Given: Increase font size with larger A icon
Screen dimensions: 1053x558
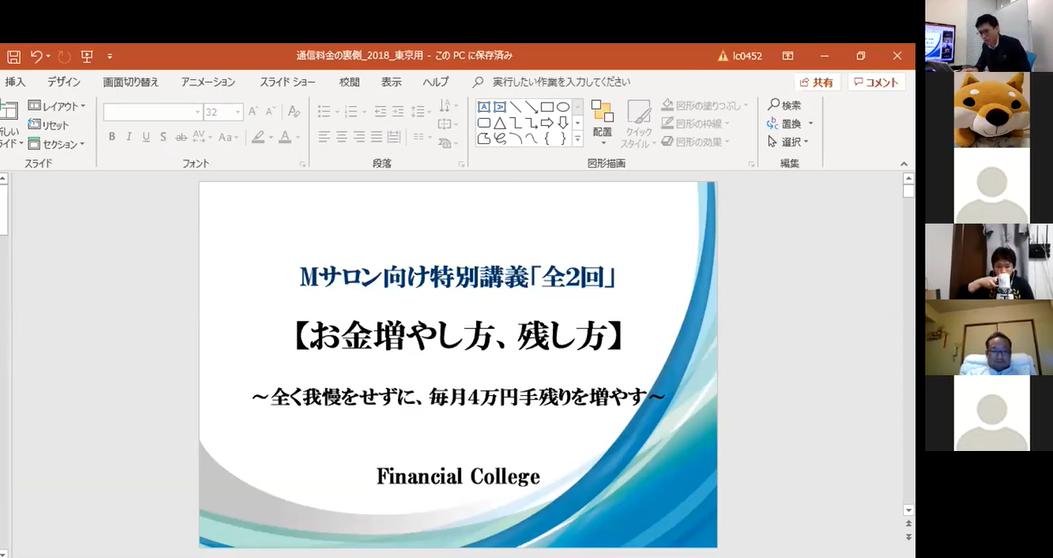Looking at the screenshot, I should 253,111.
